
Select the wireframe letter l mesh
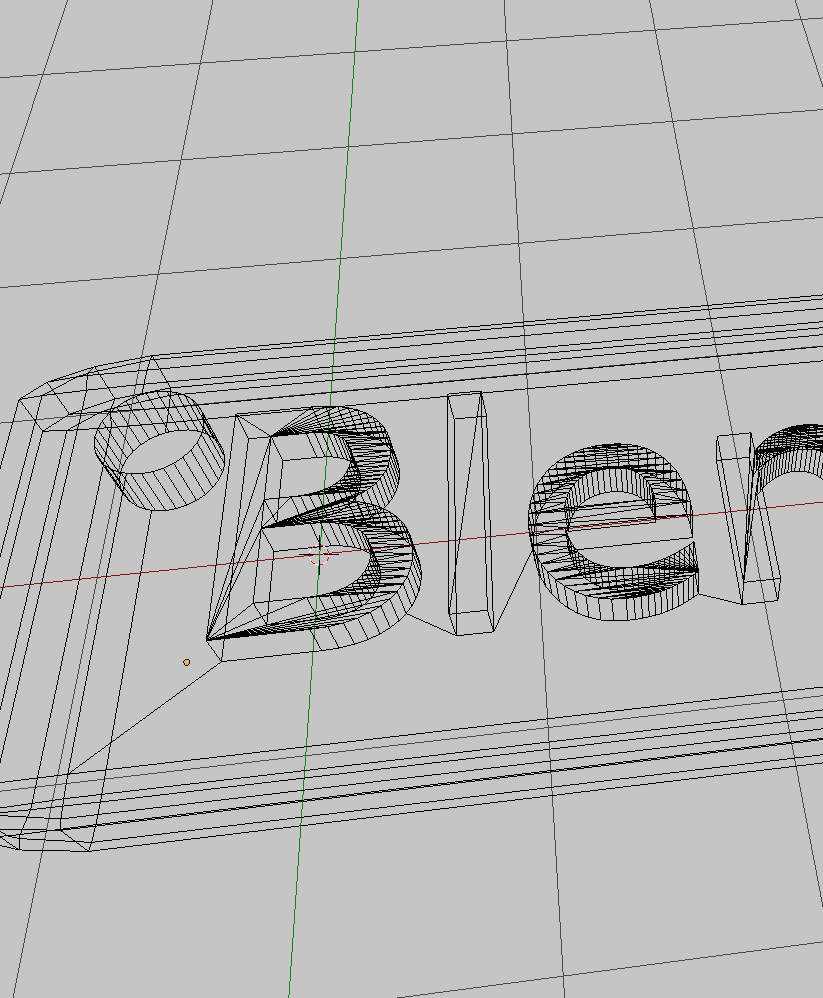(470, 513)
